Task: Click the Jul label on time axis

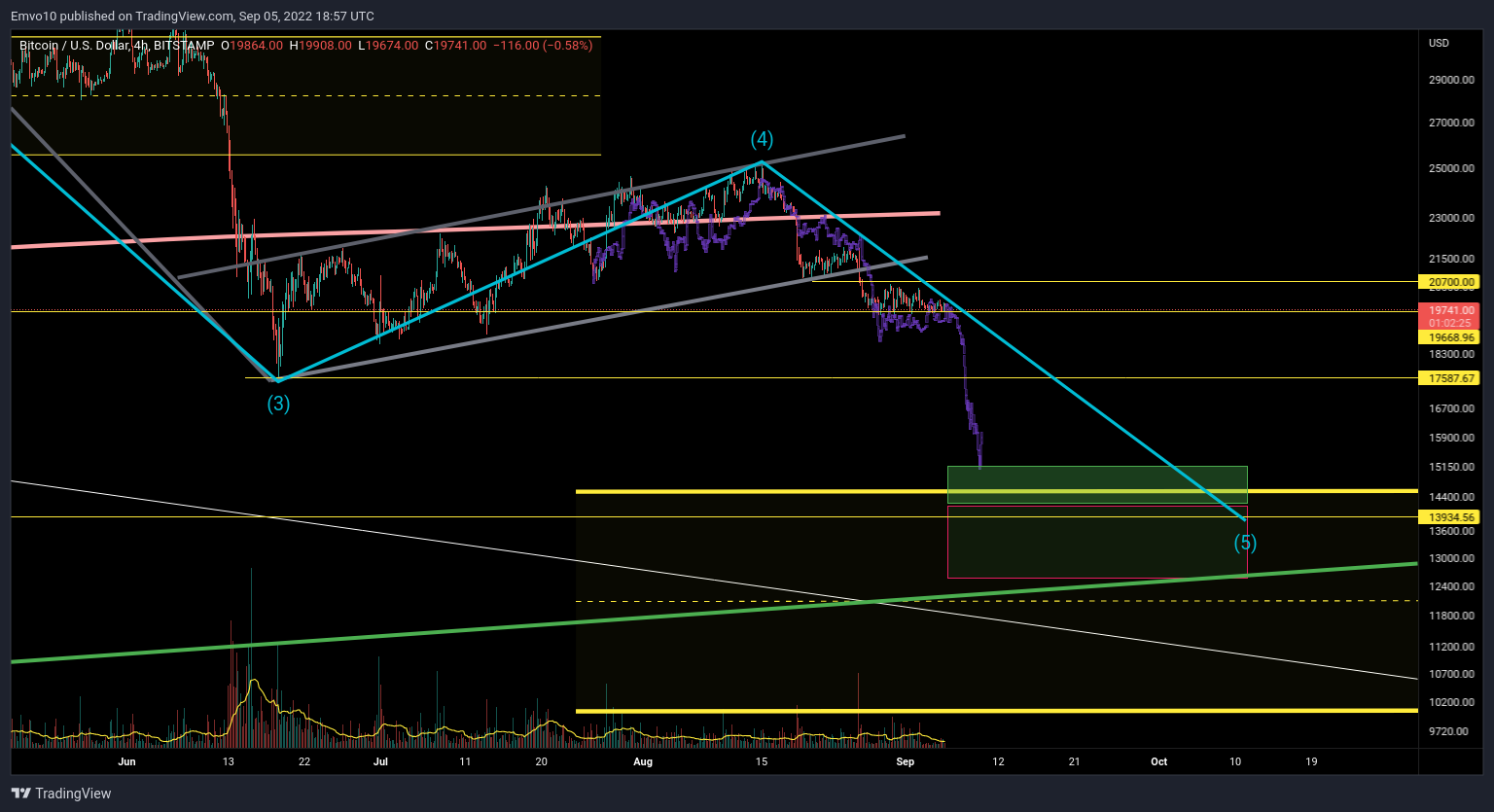Action: pos(380,761)
